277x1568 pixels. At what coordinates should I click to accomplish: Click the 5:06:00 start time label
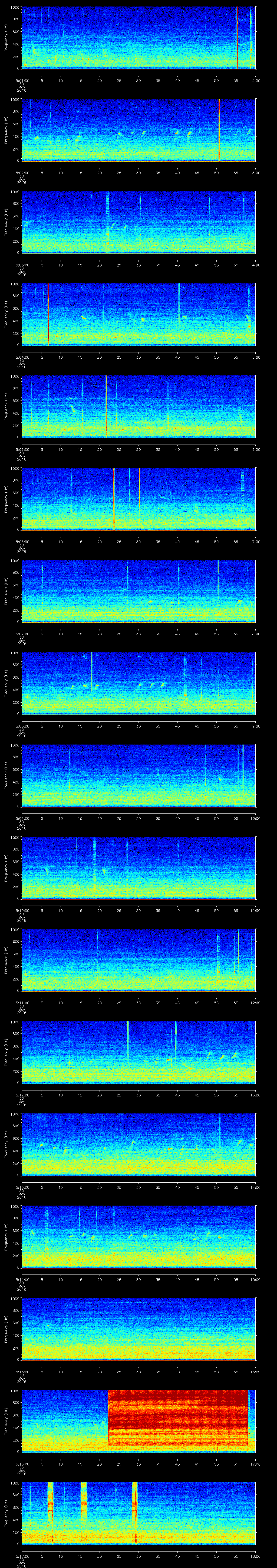click(22, 542)
